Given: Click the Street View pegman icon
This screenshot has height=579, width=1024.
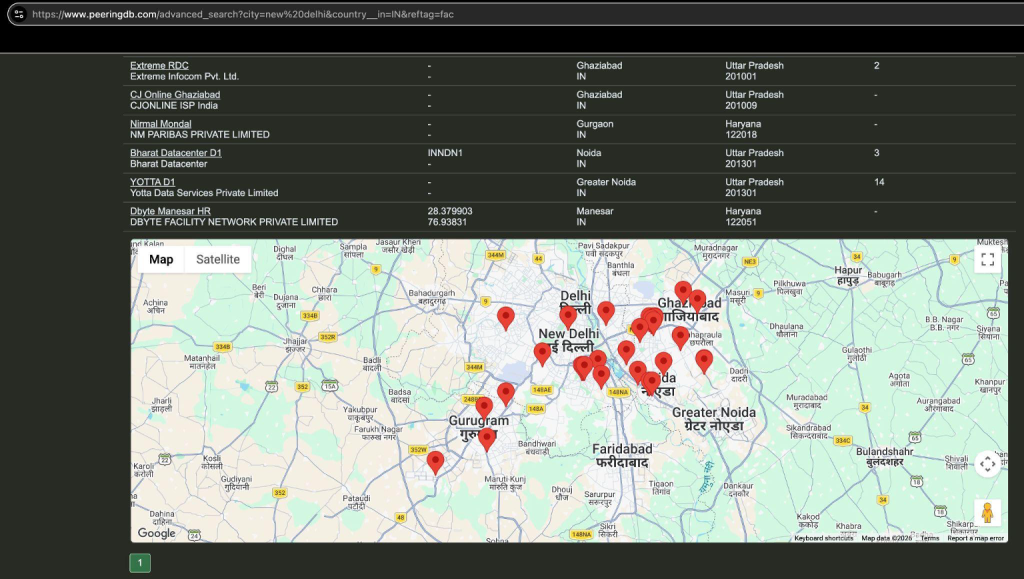Looking at the screenshot, I should [987, 512].
